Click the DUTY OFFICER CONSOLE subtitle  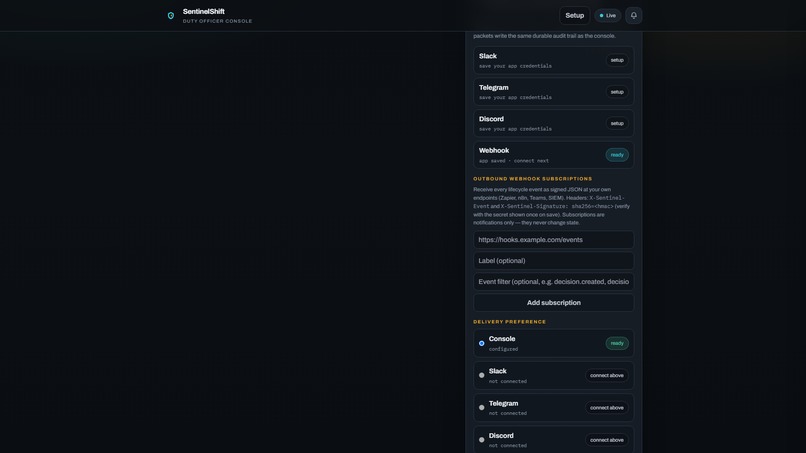(217, 21)
